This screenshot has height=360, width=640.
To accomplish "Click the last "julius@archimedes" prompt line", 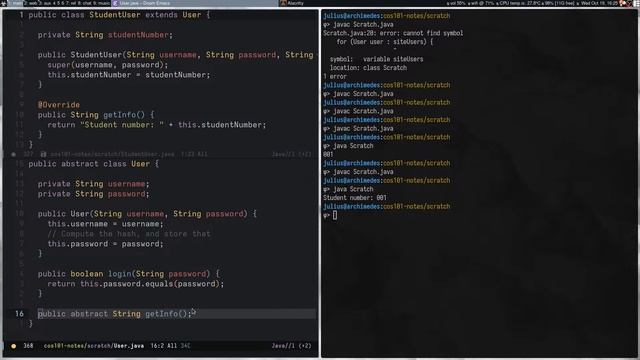I will click(x=387, y=207).
